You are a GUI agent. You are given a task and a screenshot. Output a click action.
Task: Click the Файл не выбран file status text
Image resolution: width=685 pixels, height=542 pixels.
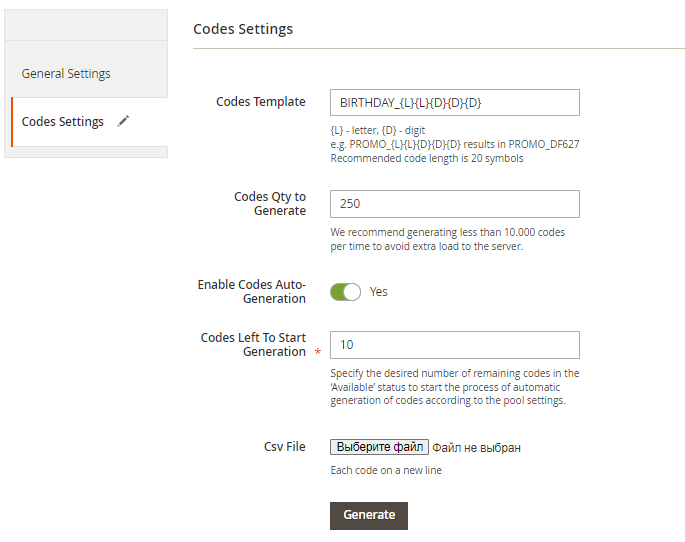tap(476, 448)
